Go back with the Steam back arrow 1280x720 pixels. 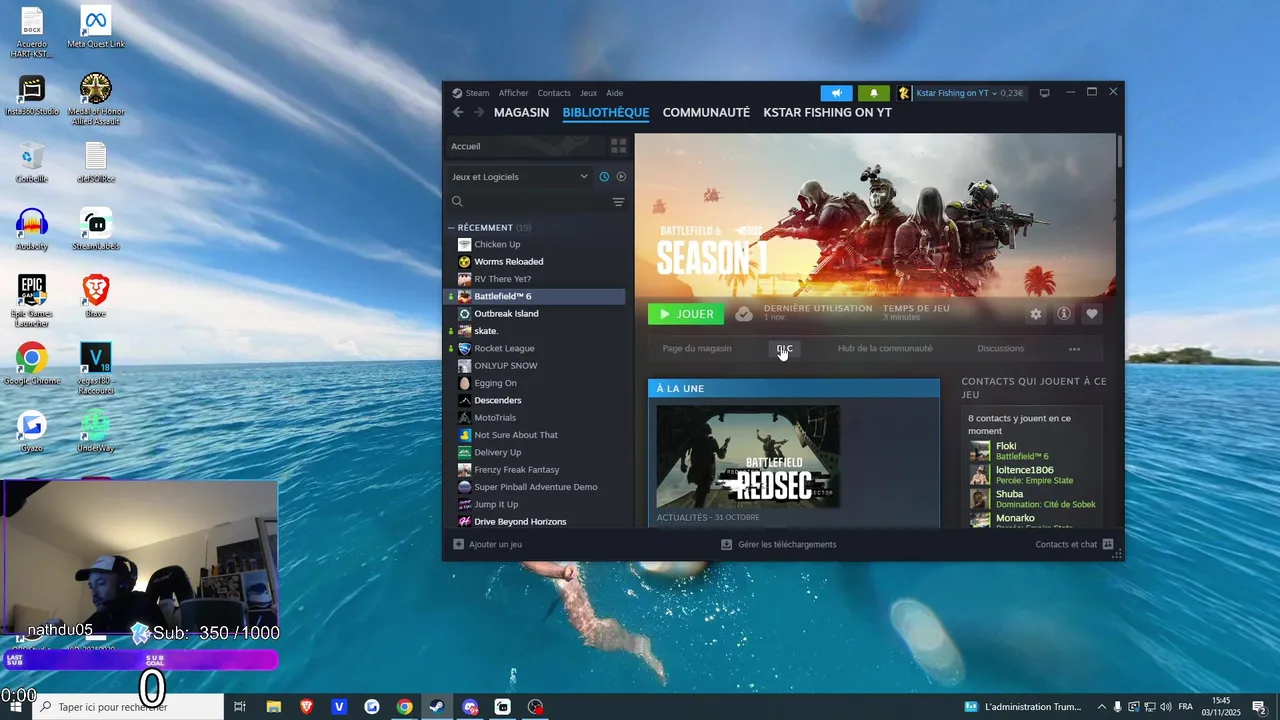coord(458,112)
